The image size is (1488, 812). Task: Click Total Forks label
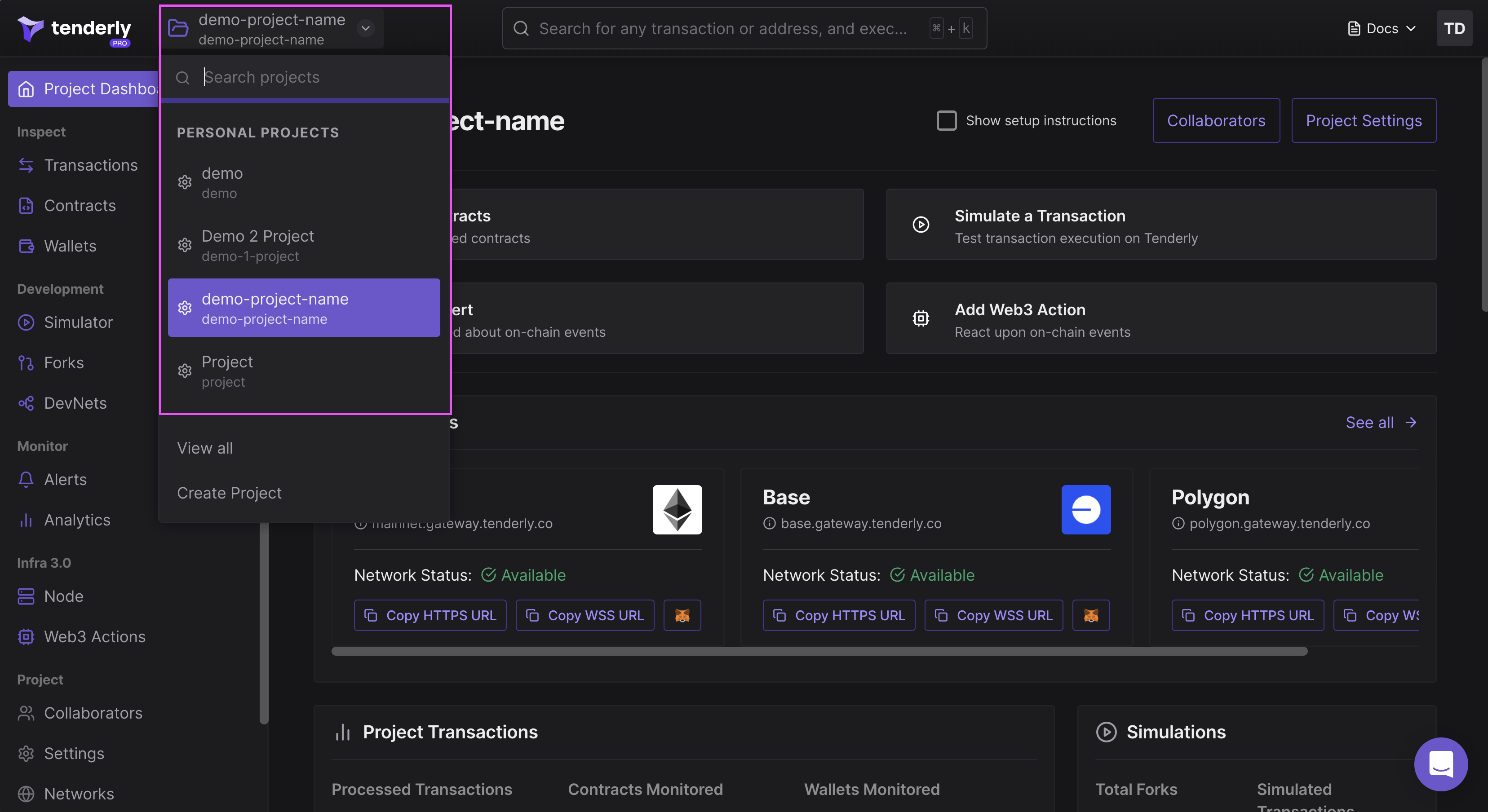(1136, 790)
